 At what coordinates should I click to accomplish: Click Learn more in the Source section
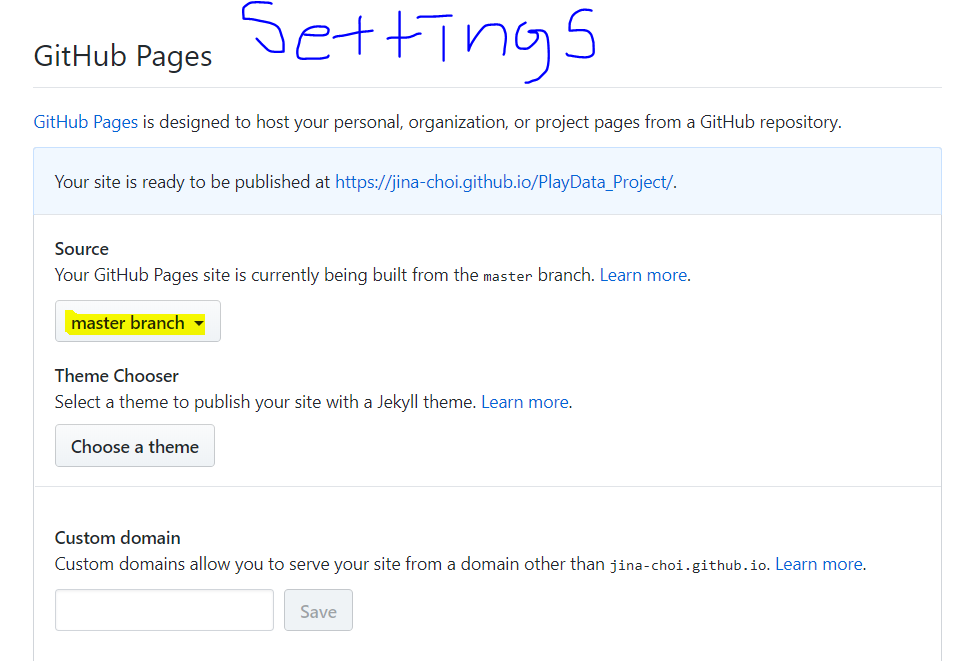pyautogui.click(x=643, y=275)
